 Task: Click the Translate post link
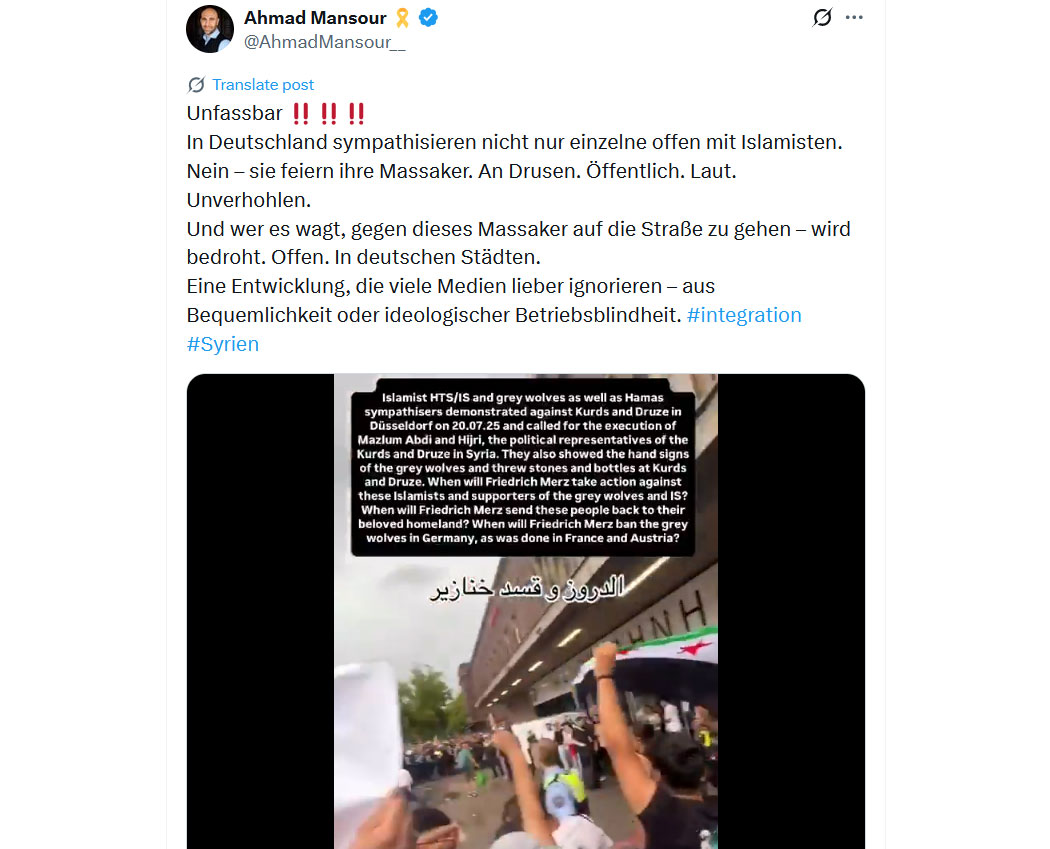click(x=262, y=85)
